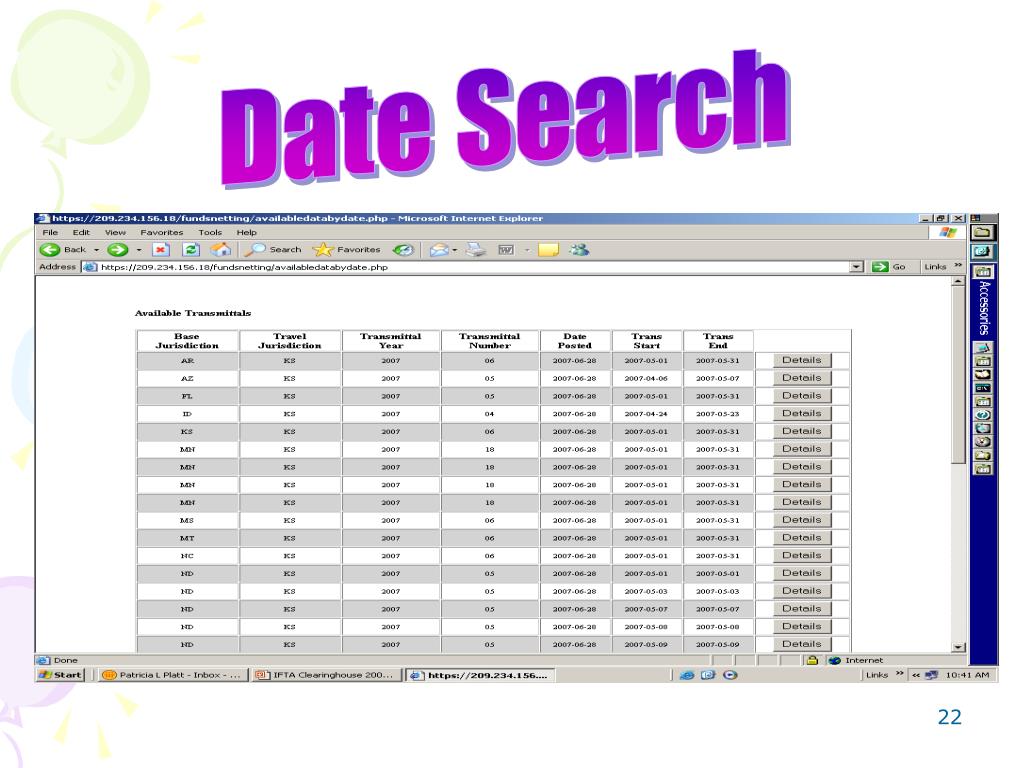Click the Date Posted column header

[x=575, y=341]
